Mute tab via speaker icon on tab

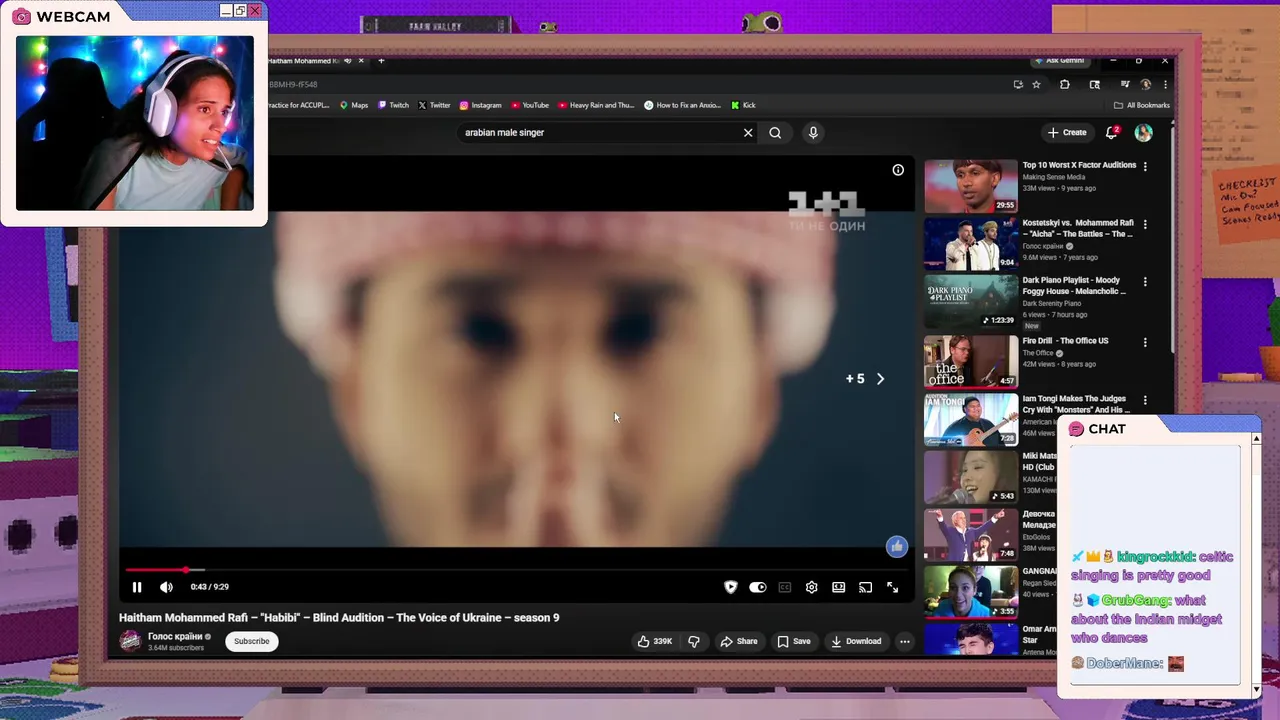coord(346,61)
